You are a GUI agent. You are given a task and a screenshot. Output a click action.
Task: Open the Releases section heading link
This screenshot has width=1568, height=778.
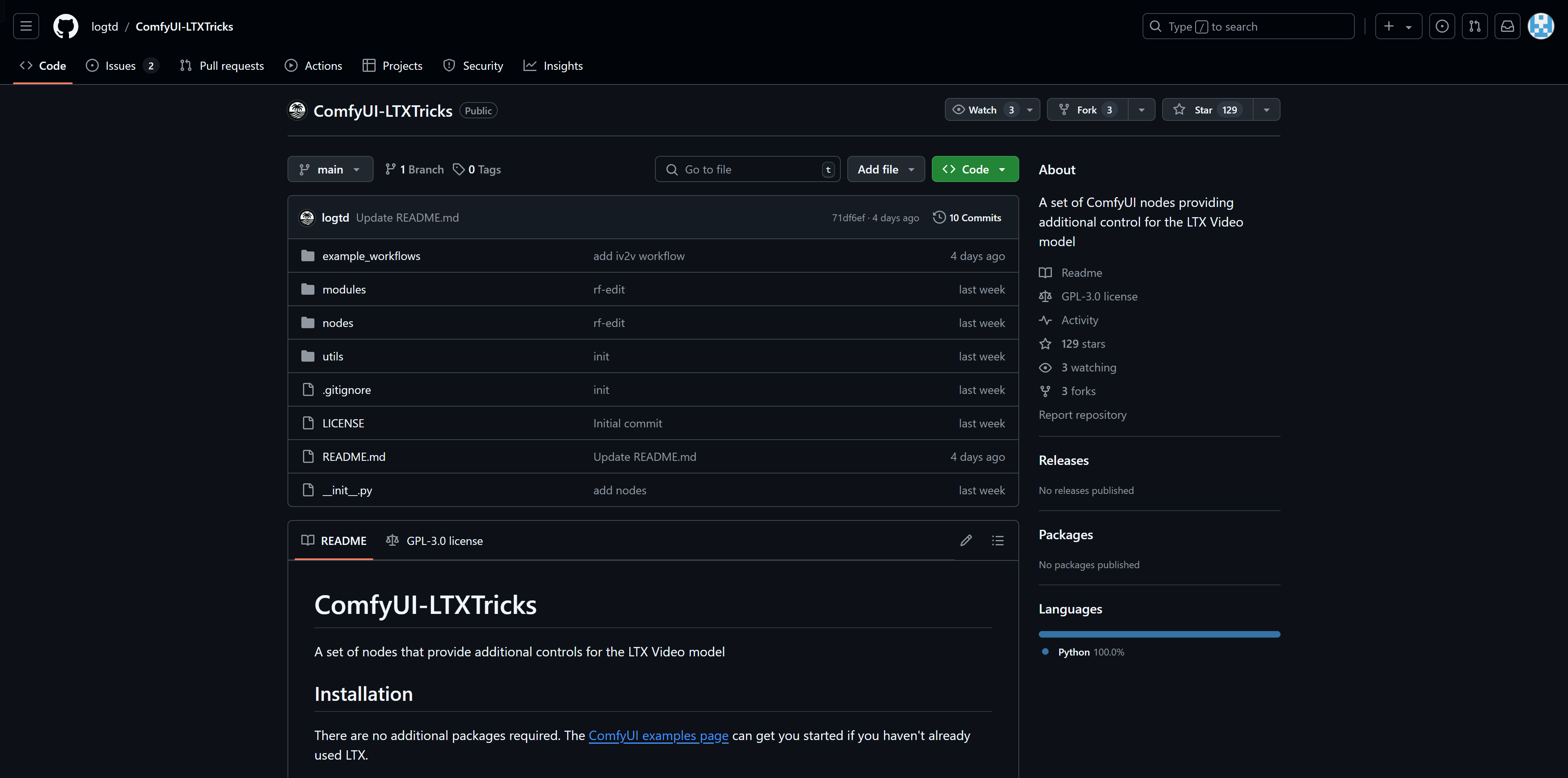coord(1063,460)
